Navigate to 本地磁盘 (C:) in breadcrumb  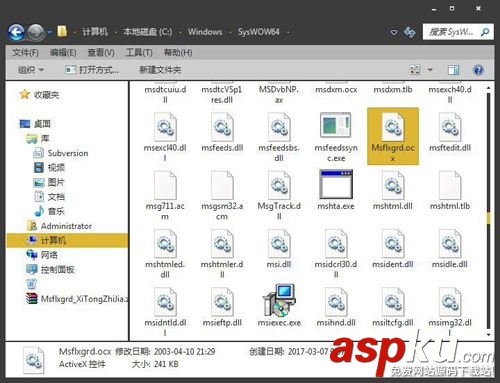pos(148,32)
